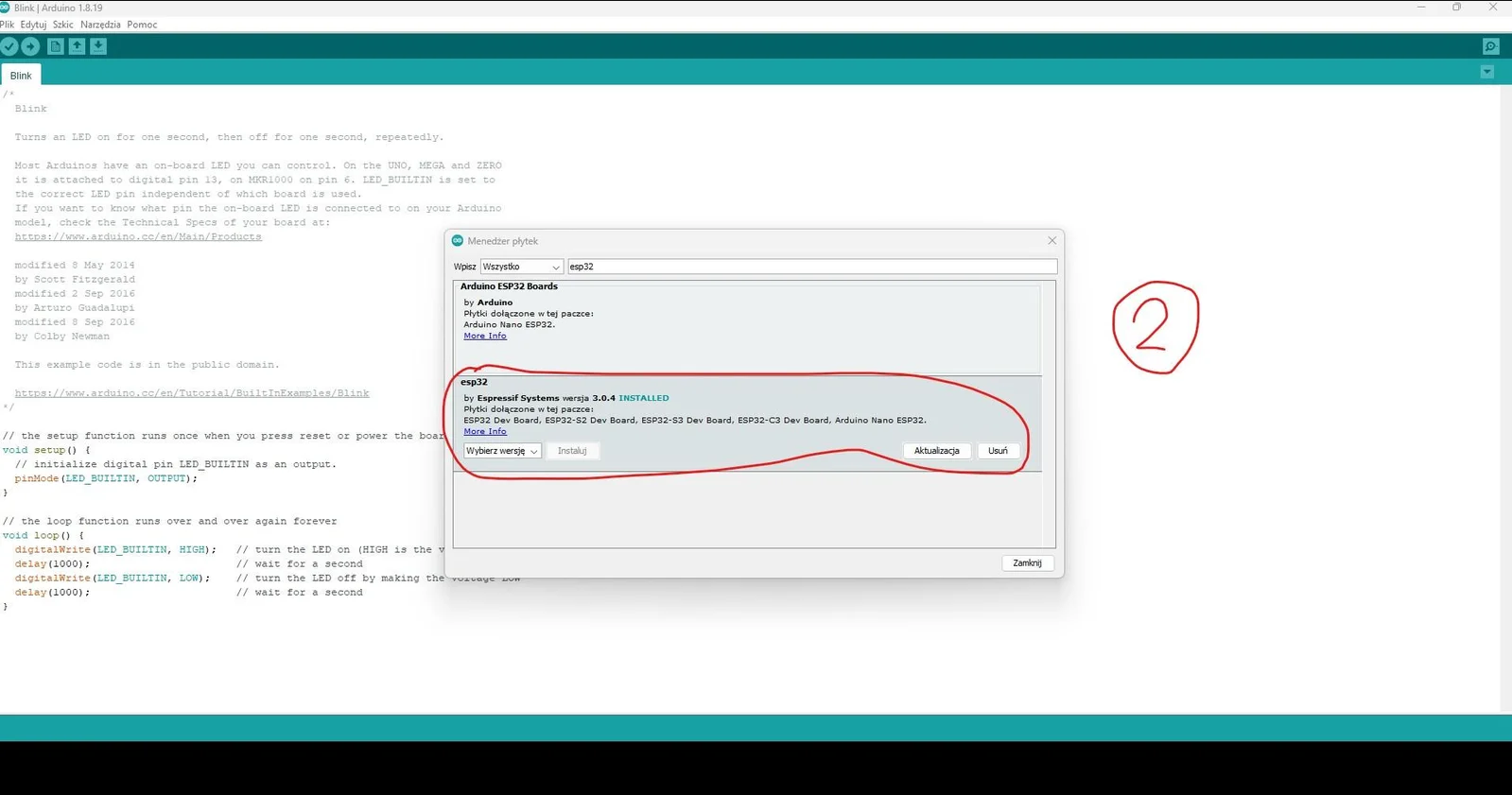Click the Upload arrow icon
This screenshot has height=795, width=1512.
(31, 46)
